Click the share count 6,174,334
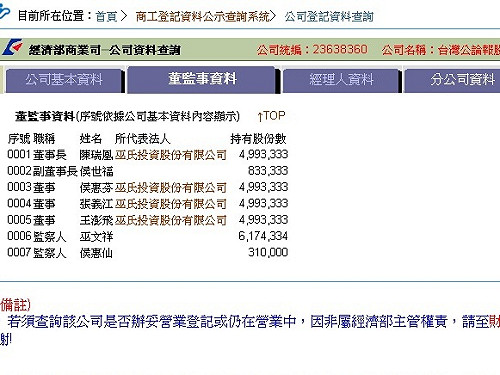This screenshot has height=375, width=500. point(263,236)
